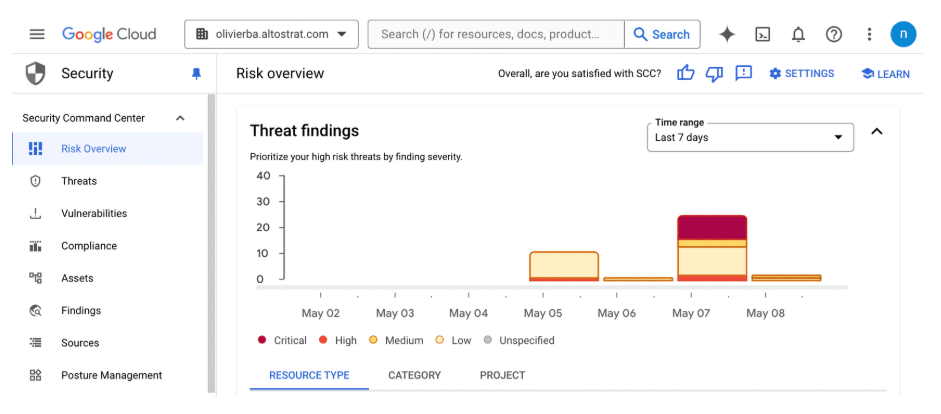Toggle the Low legend entry
The height and width of the screenshot is (414, 941).
click(453, 340)
